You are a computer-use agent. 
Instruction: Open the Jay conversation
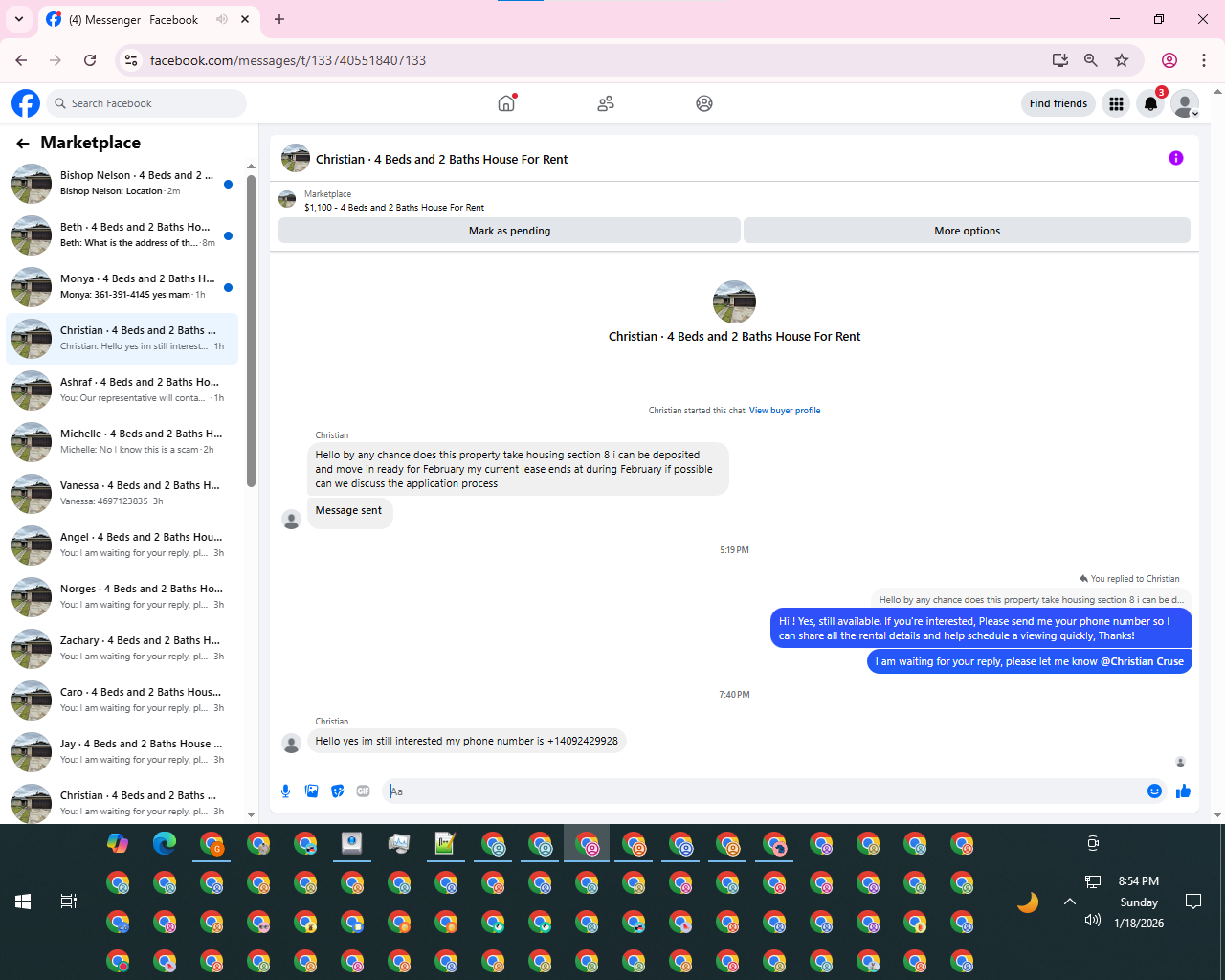(x=122, y=752)
